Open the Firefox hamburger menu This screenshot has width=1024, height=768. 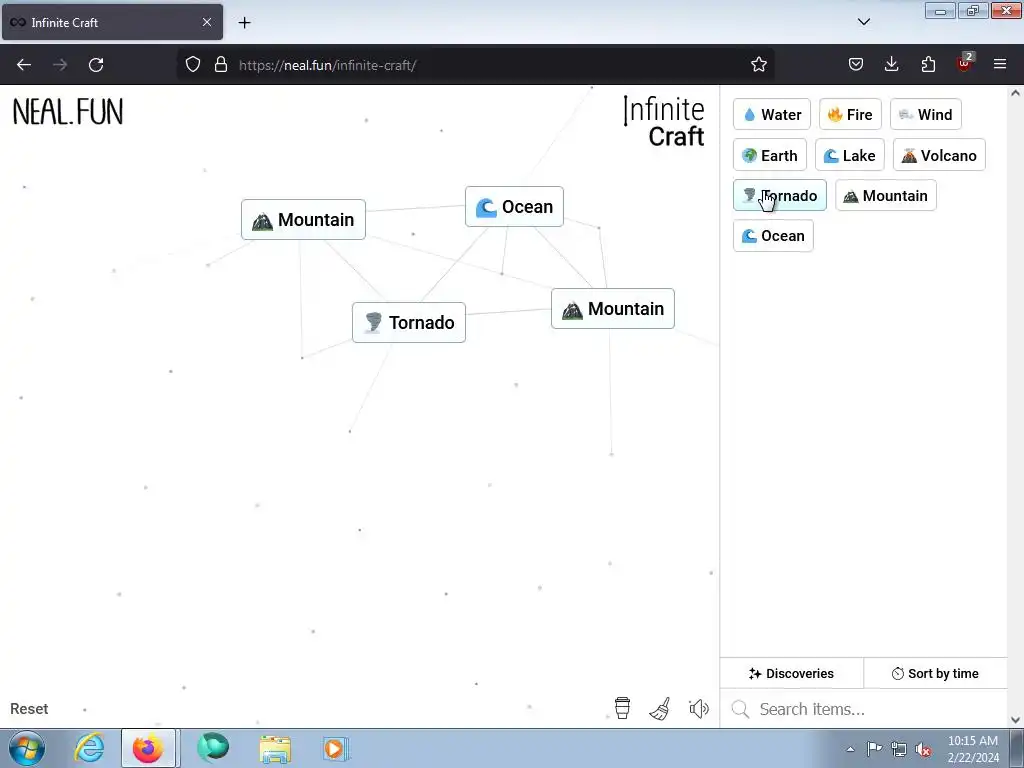pos(1000,64)
